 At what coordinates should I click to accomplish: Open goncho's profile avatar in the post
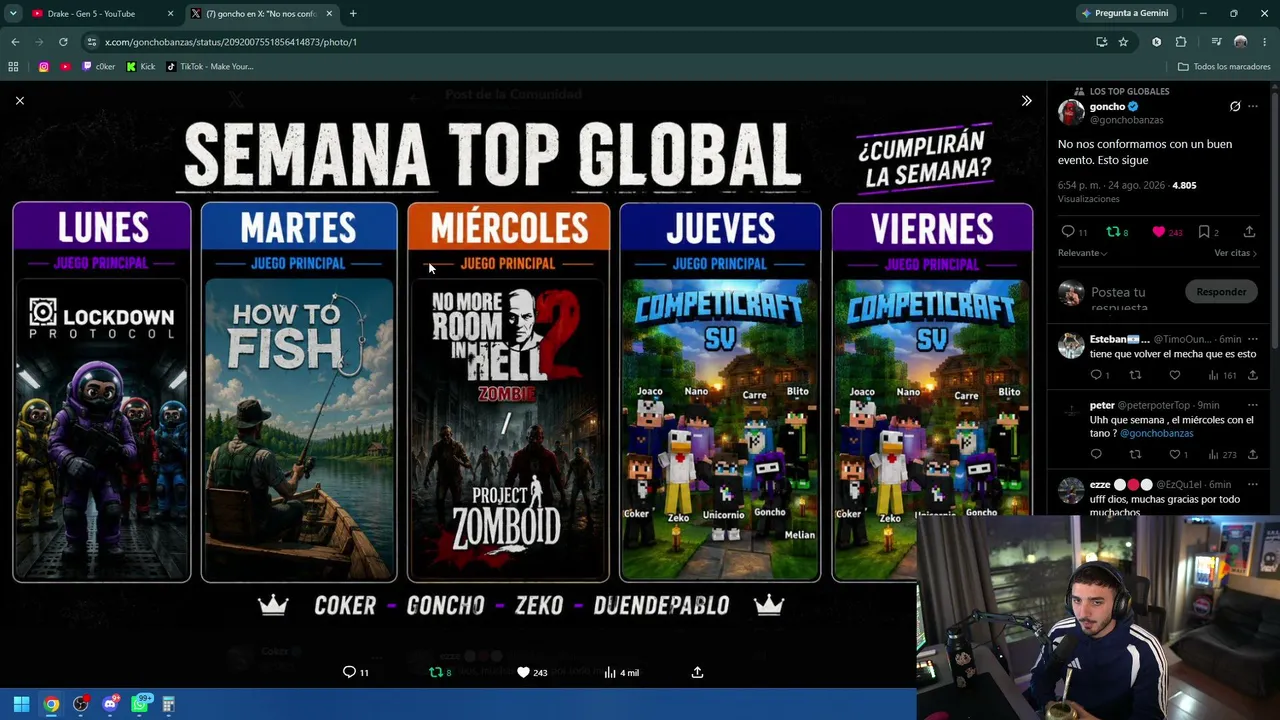(1071, 112)
